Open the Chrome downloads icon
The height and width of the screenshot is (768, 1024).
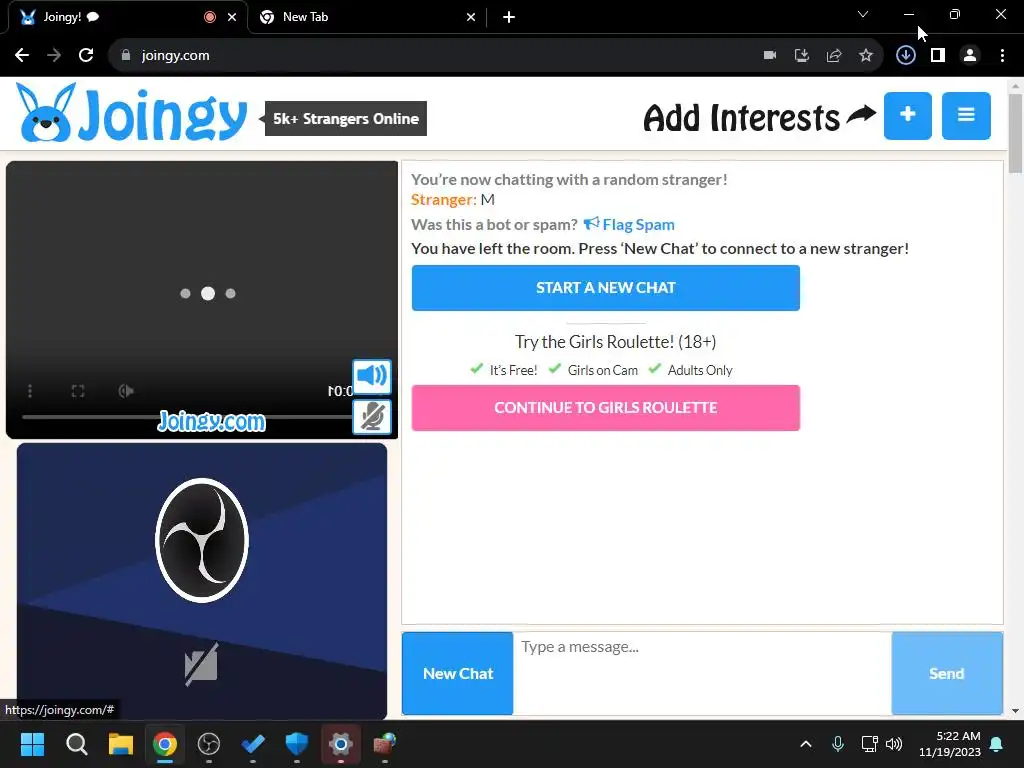tap(906, 56)
